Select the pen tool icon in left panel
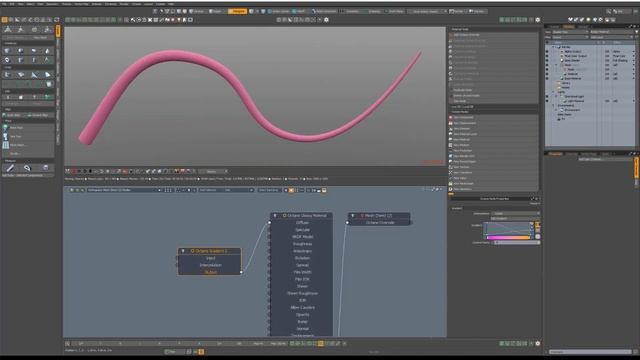 (x=10, y=168)
